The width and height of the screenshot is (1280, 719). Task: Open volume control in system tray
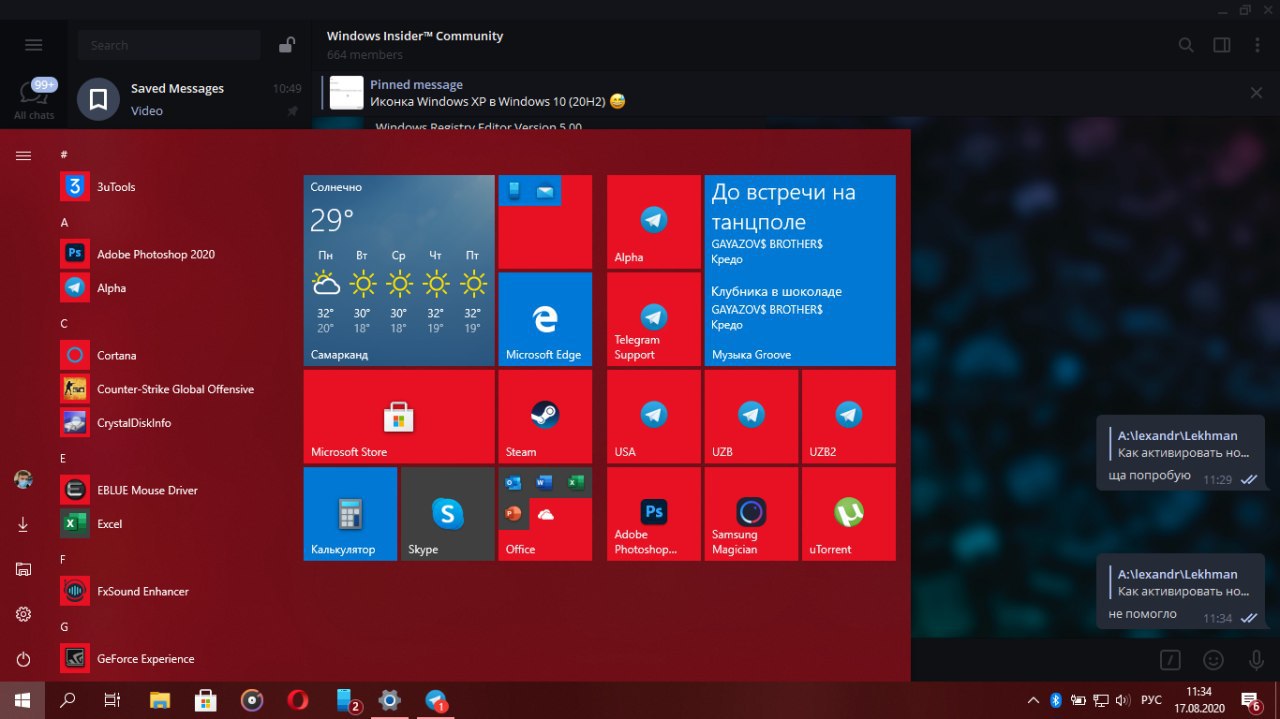[1123, 700]
